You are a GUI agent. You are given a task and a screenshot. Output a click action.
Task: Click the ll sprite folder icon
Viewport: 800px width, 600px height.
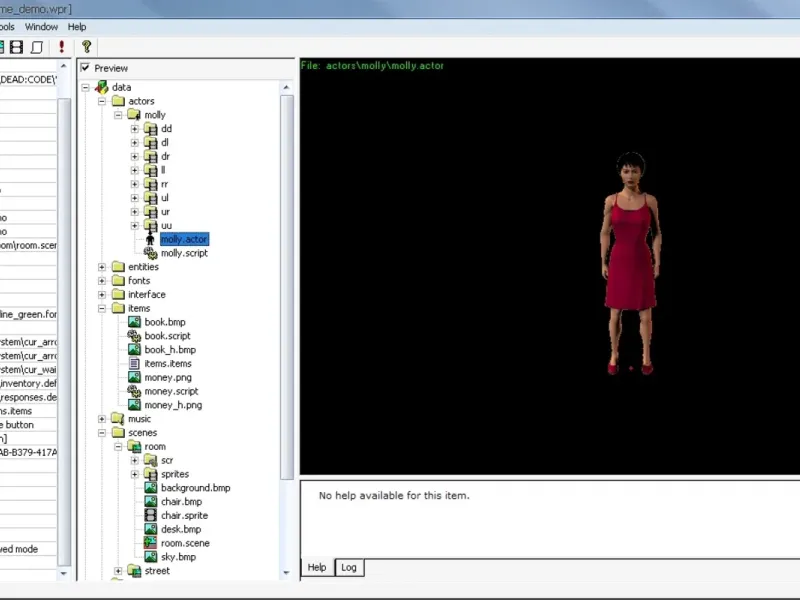[151, 170]
